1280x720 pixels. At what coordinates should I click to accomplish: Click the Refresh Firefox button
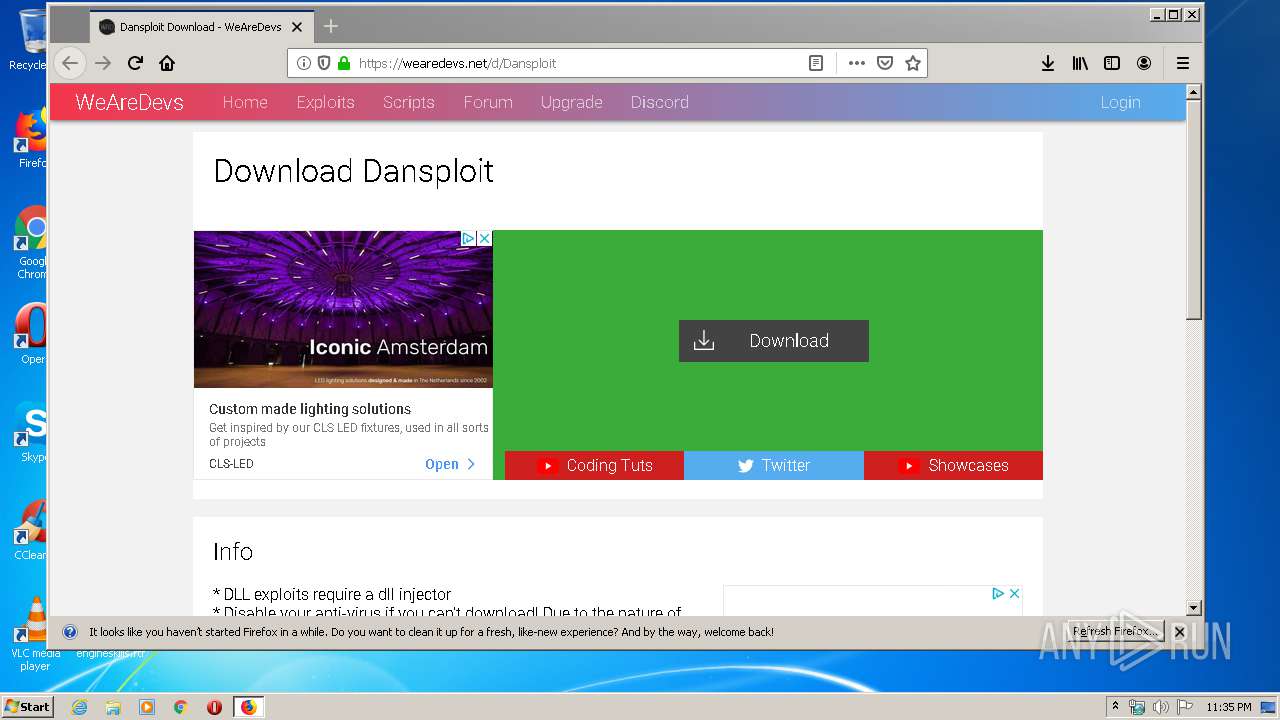tap(1115, 631)
